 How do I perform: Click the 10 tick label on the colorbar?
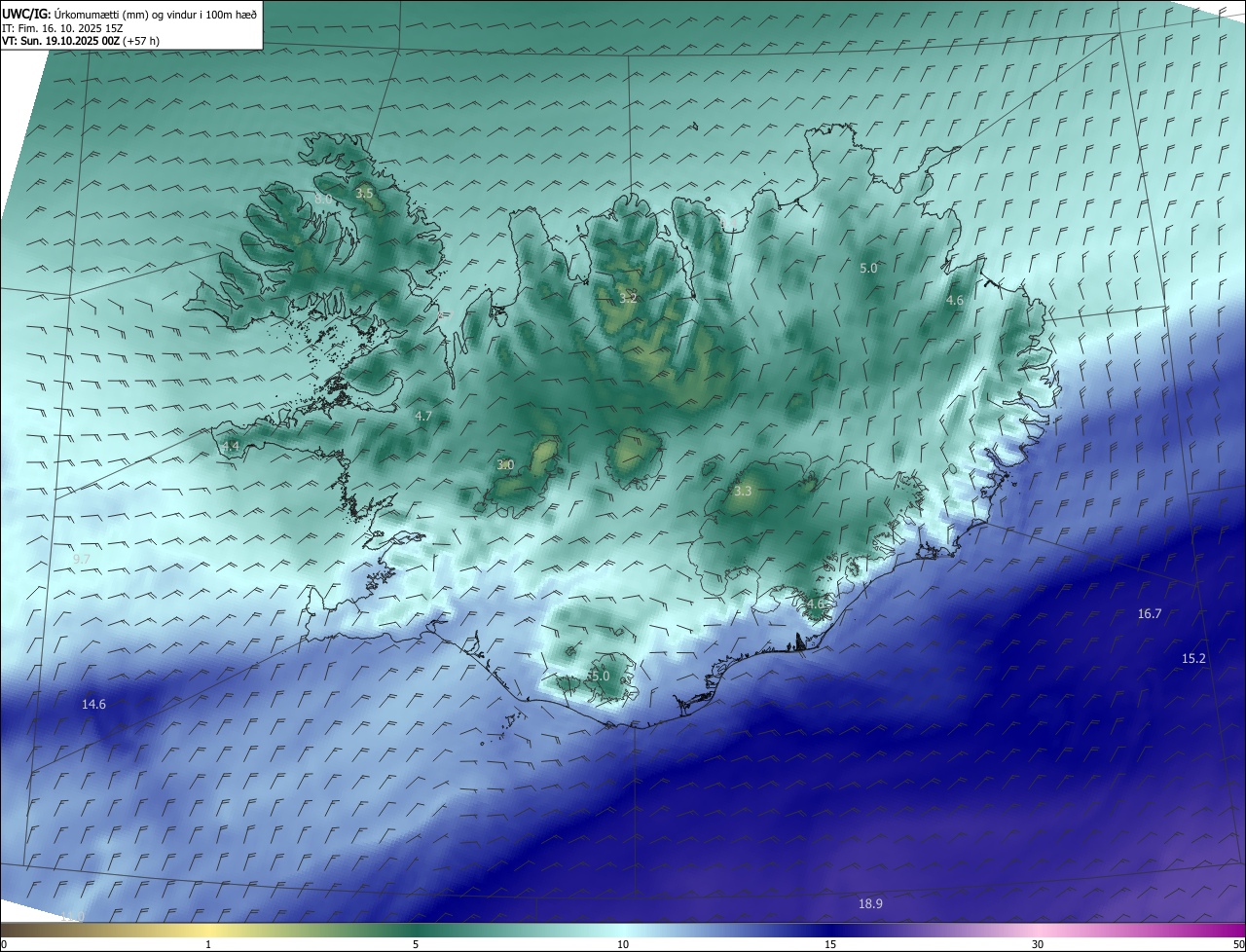[x=623, y=944]
